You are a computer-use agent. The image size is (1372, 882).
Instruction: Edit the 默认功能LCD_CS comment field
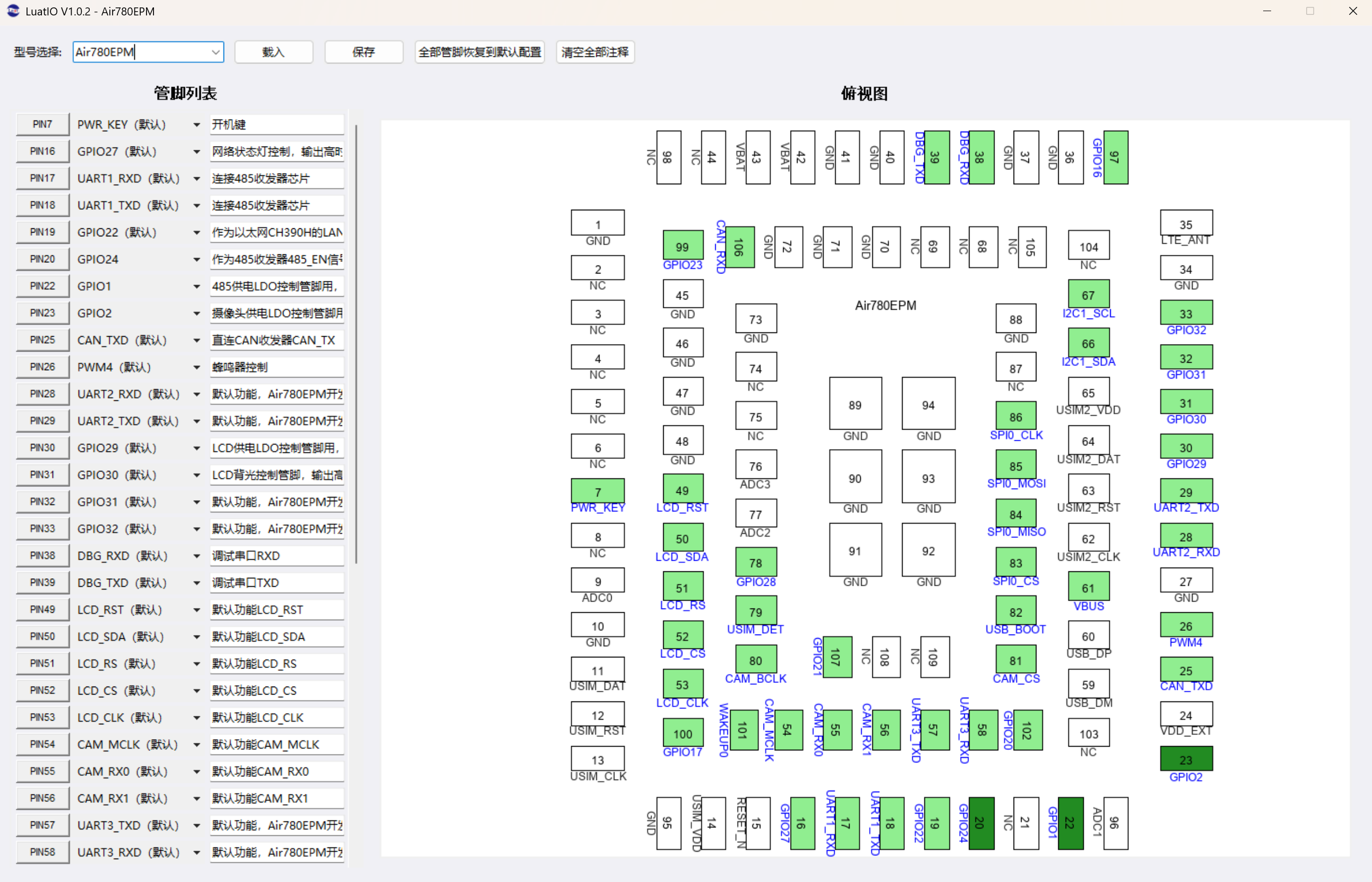coord(277,690)
